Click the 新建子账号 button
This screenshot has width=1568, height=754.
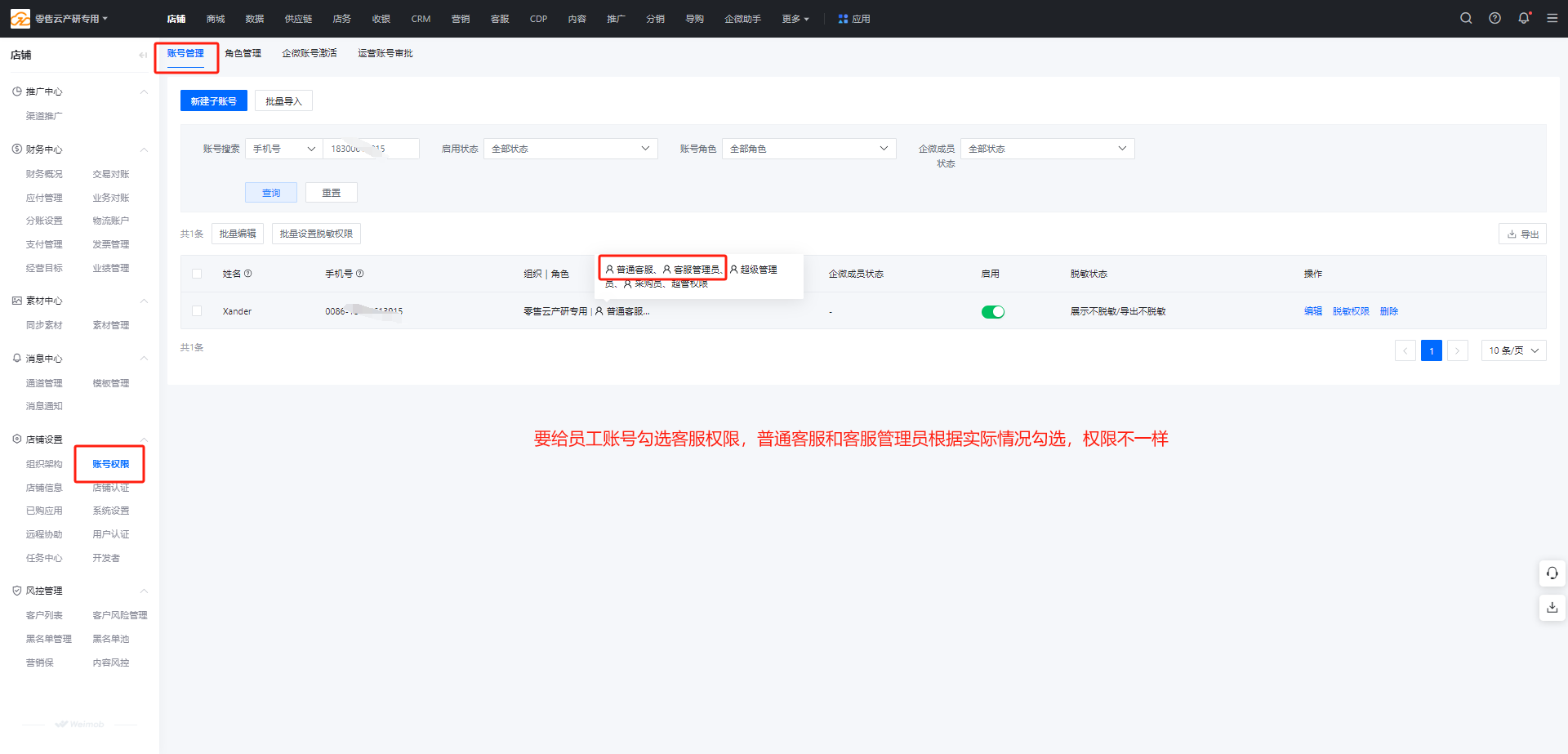213,101
